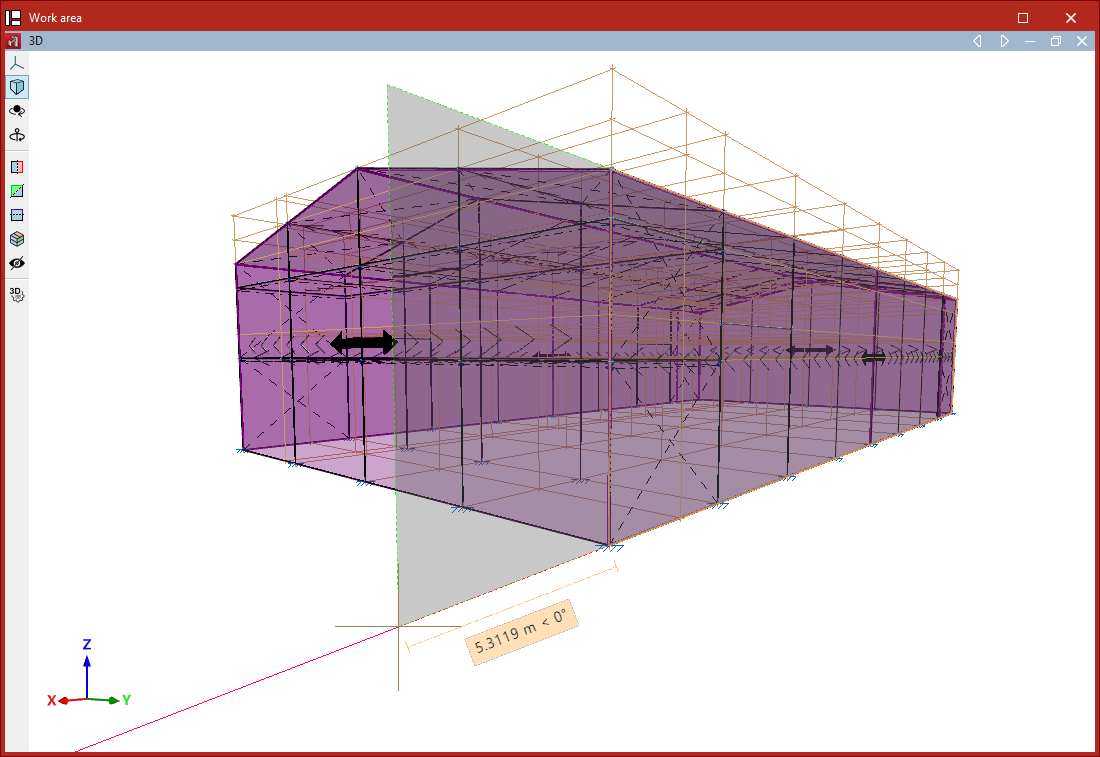Select the axes view tool
Viewport: 1100px width, 757px height.
coord(17,63)
